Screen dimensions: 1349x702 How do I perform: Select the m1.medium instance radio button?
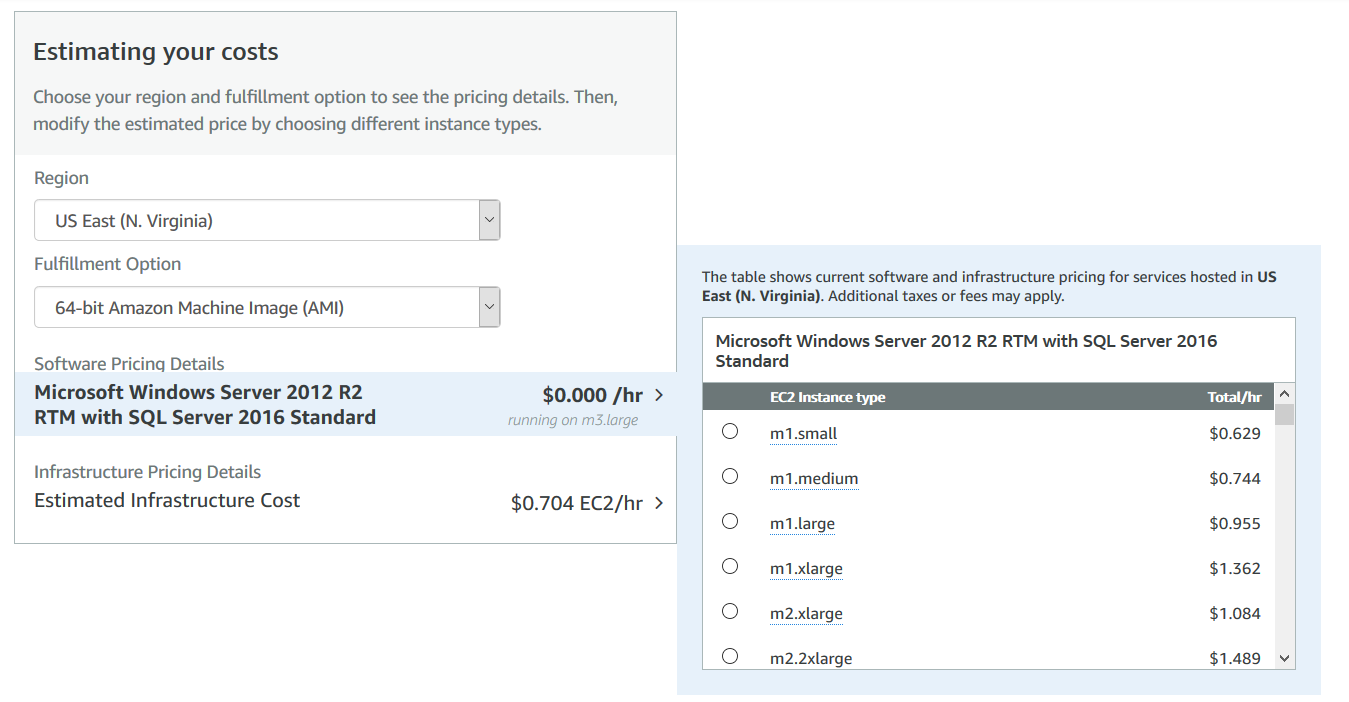point(730,476)
